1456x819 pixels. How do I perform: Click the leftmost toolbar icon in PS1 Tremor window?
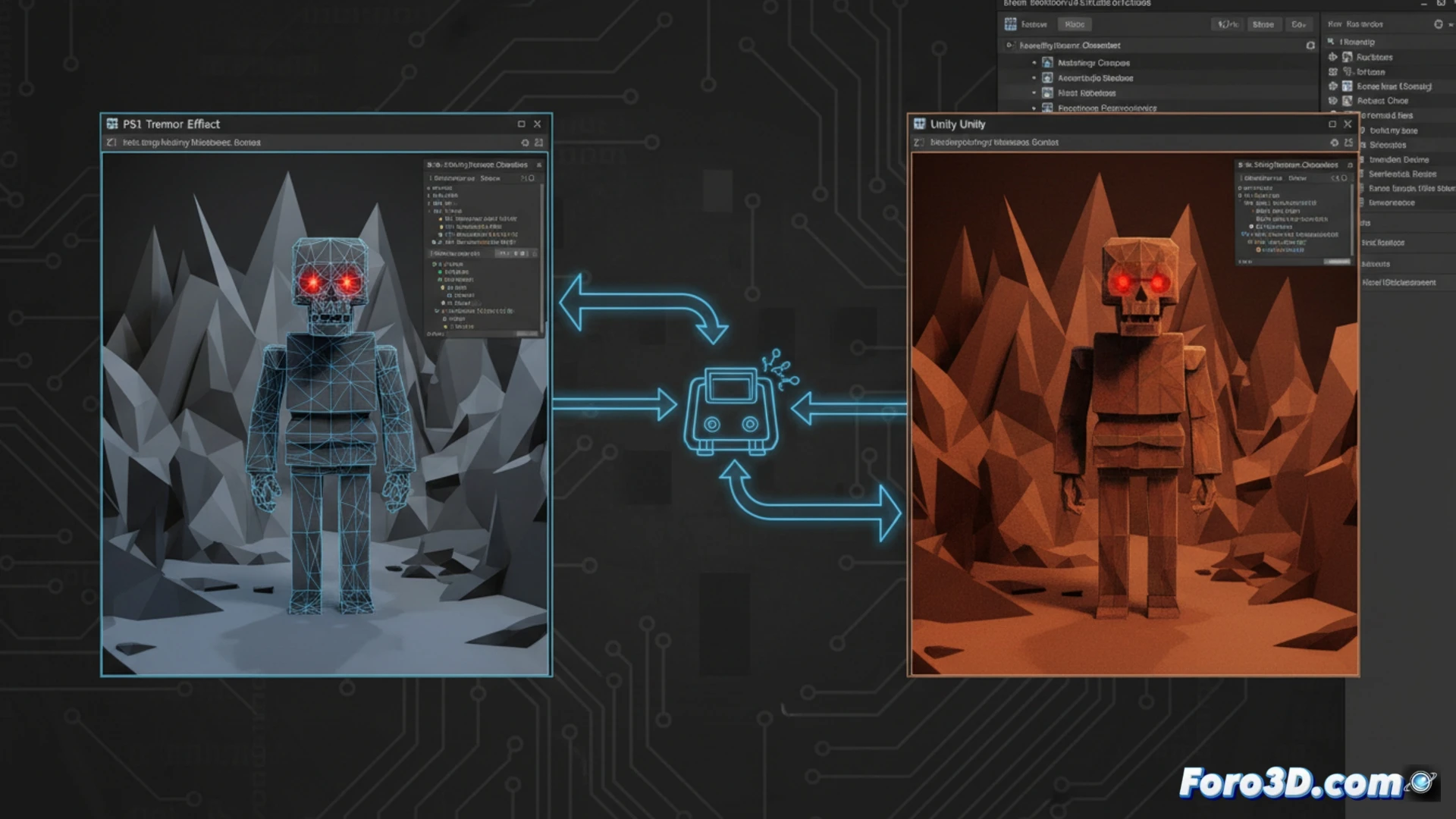coord(111,143)
